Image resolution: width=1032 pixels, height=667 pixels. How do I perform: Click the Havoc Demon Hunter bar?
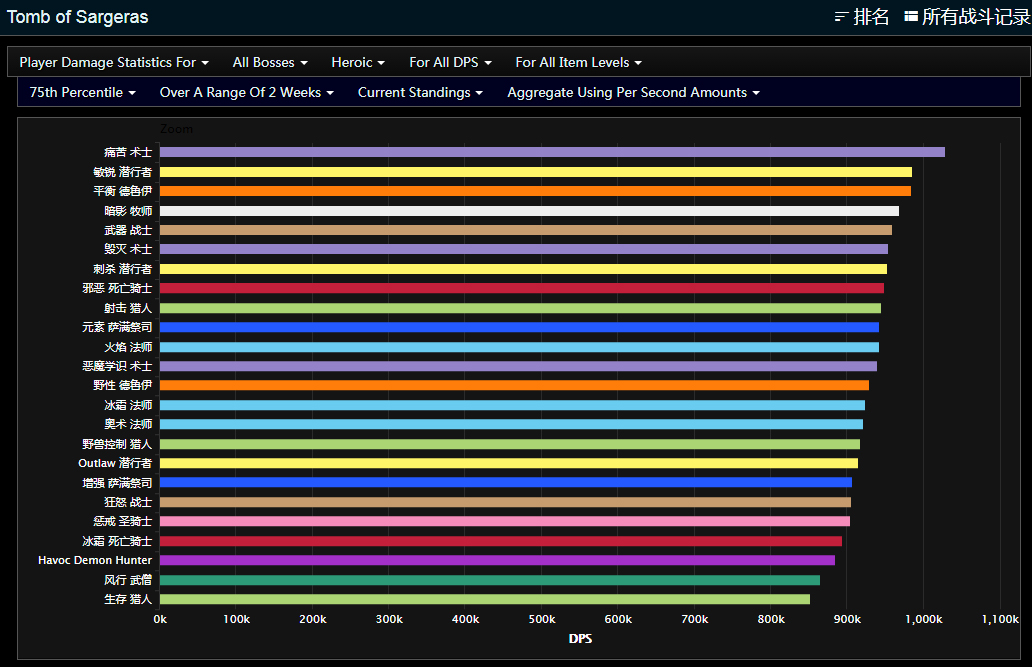(497, 560)
